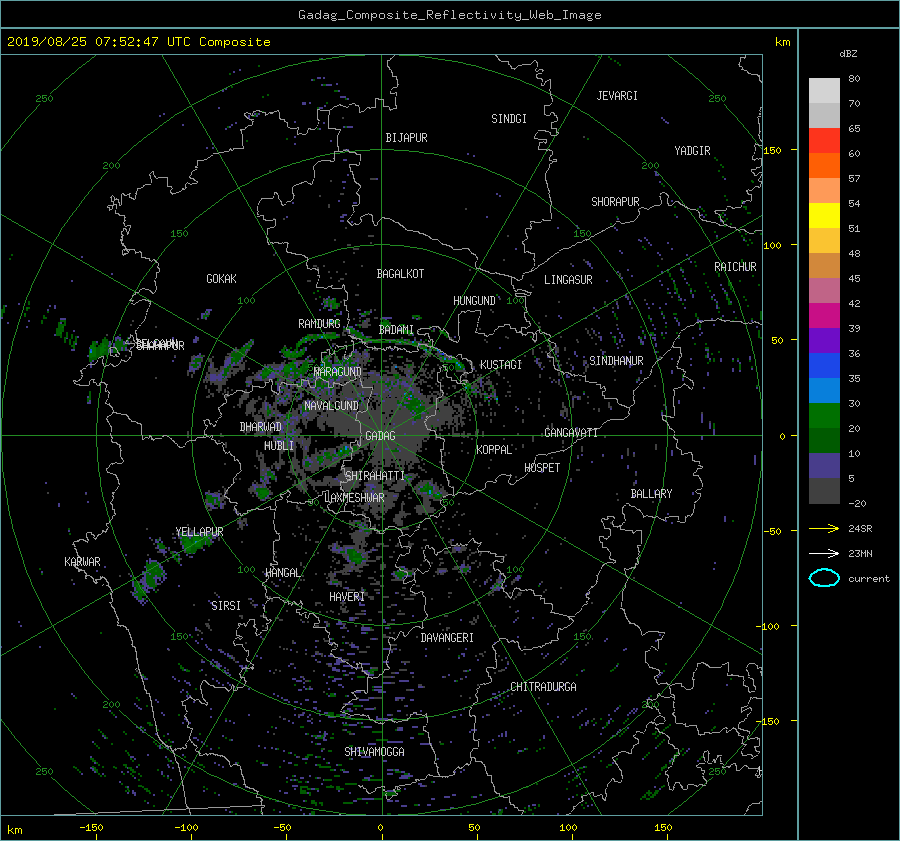900x841 pixels.
Task: Click the yellow 24SR arrow legend icon
Action: [824, 529]
